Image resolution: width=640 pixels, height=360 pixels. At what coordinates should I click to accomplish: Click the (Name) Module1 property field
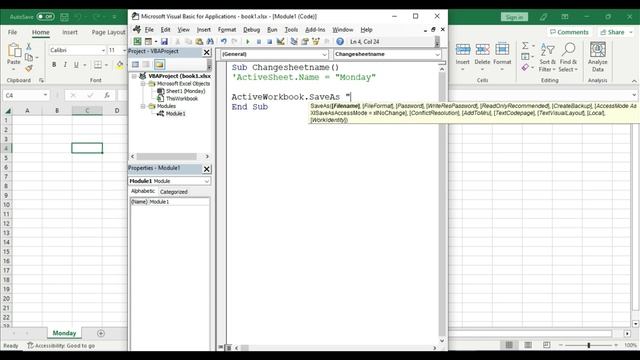pos(170,202)
